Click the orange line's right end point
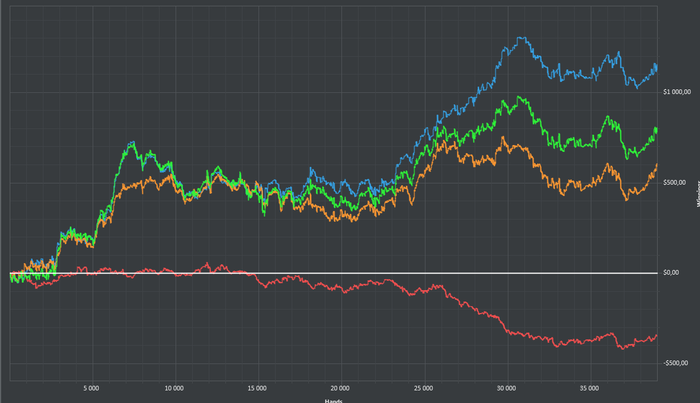This screenshot has height=403, width=700. [x=657, y=165]
